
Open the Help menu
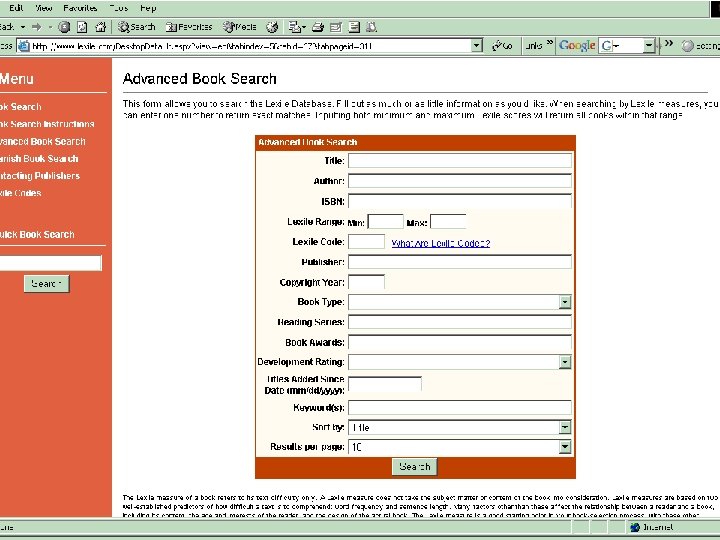pos(148,8)
